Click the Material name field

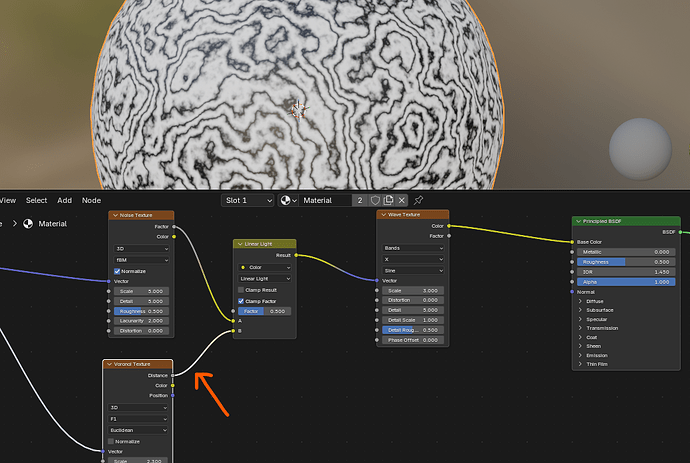pos(325,200)
